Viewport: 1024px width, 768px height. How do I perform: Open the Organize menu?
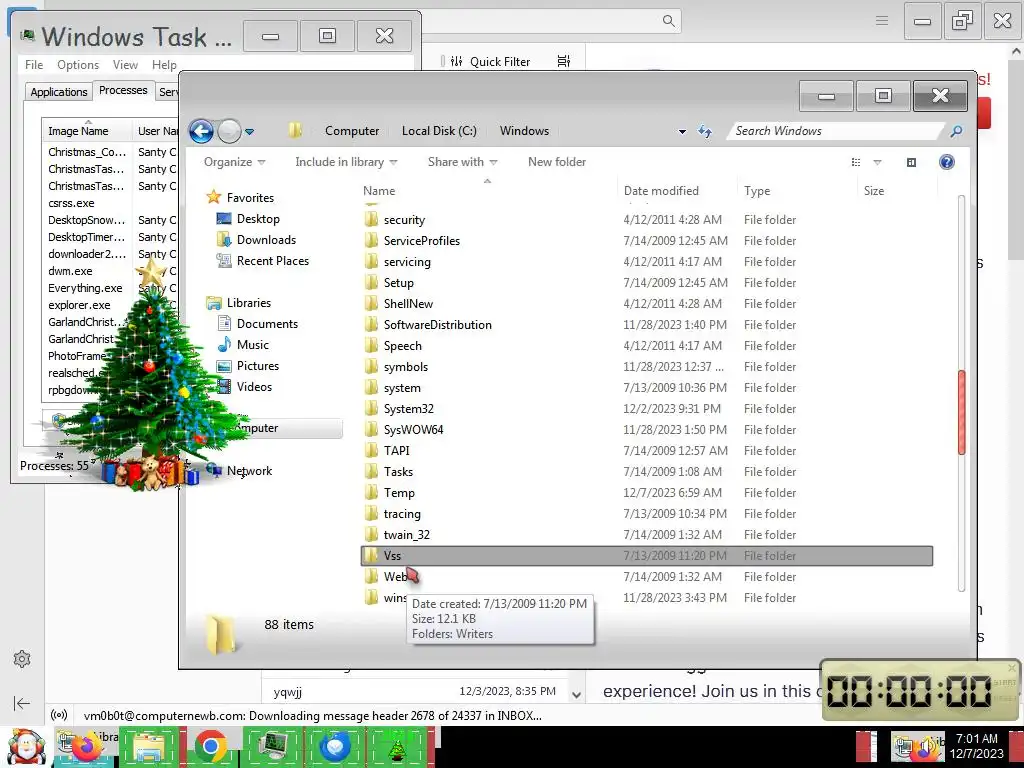pos(234,162)
